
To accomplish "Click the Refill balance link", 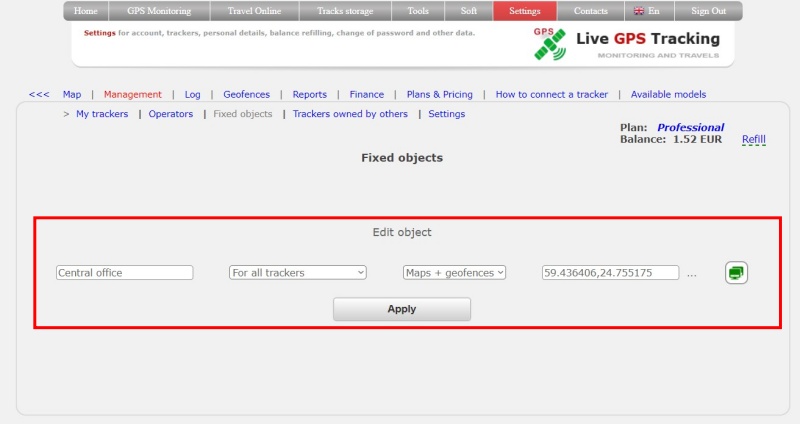I will 753,140.
